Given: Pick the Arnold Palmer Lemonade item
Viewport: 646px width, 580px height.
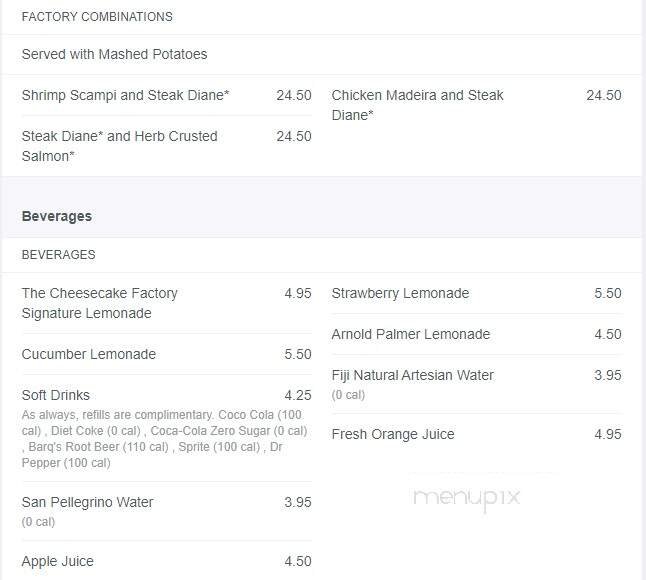Looking at the screenshot, I should pyautogui.click(x=410, y=334).
